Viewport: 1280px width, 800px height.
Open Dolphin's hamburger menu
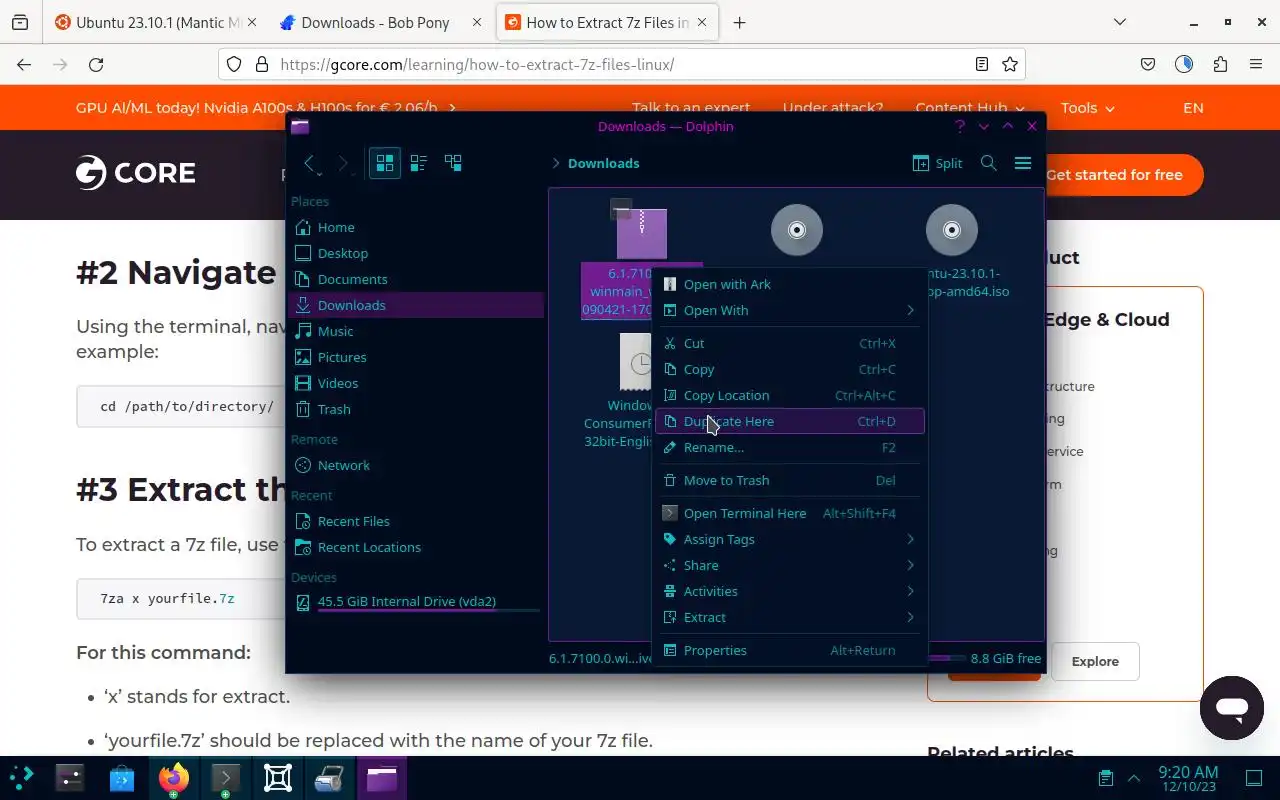(1023, 163)
